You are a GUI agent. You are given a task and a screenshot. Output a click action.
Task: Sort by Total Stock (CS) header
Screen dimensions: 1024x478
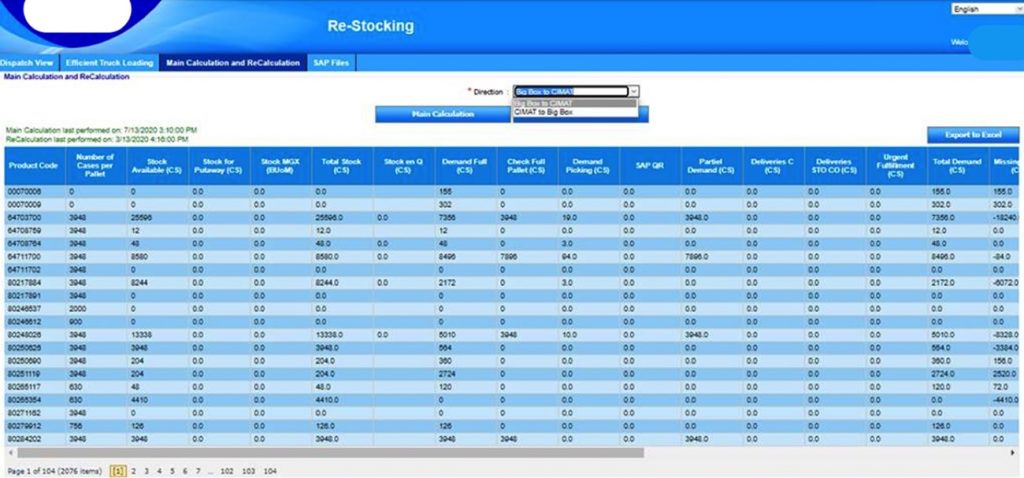[x=342, y=166]
